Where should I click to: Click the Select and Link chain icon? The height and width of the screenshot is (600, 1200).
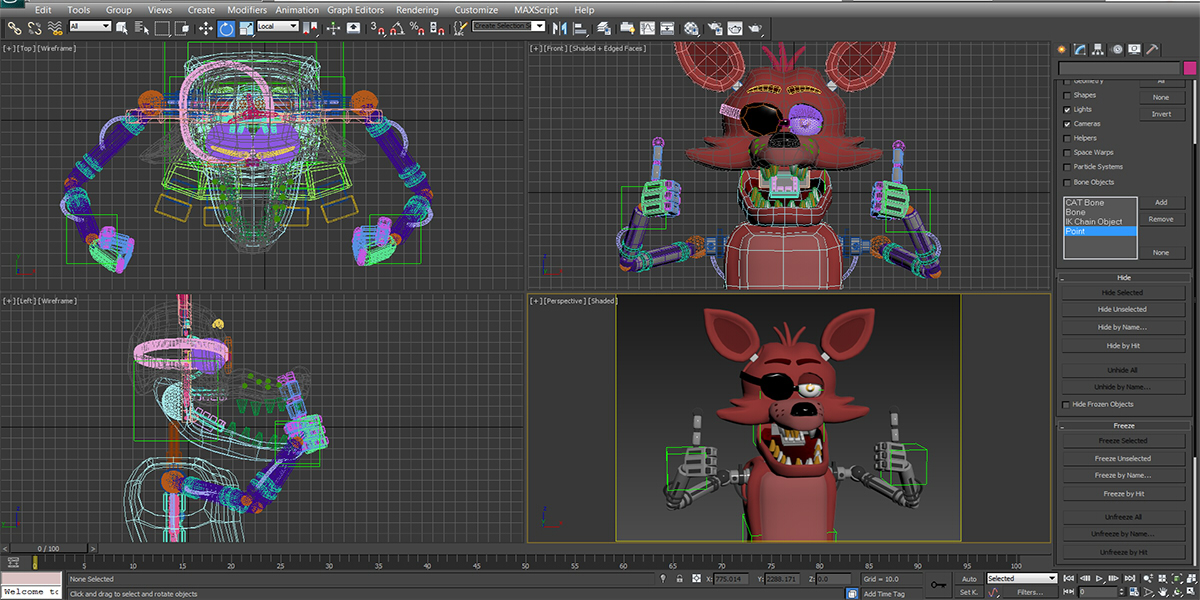point(14,28)
